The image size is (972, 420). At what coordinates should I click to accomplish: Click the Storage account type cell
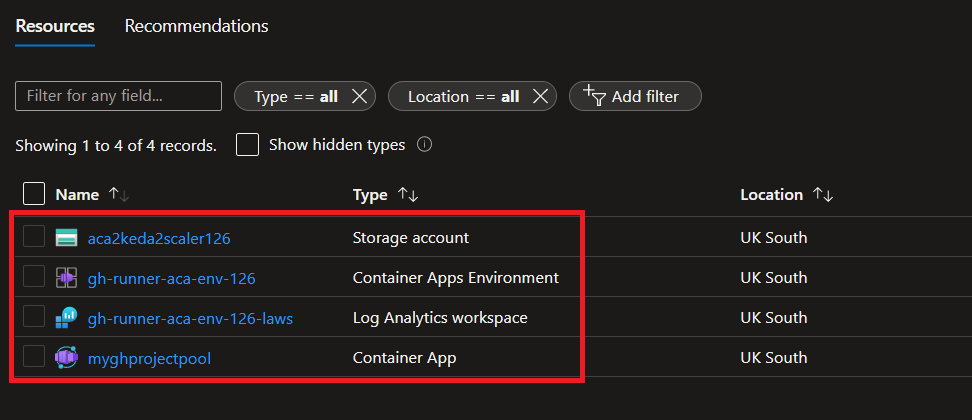411,237
